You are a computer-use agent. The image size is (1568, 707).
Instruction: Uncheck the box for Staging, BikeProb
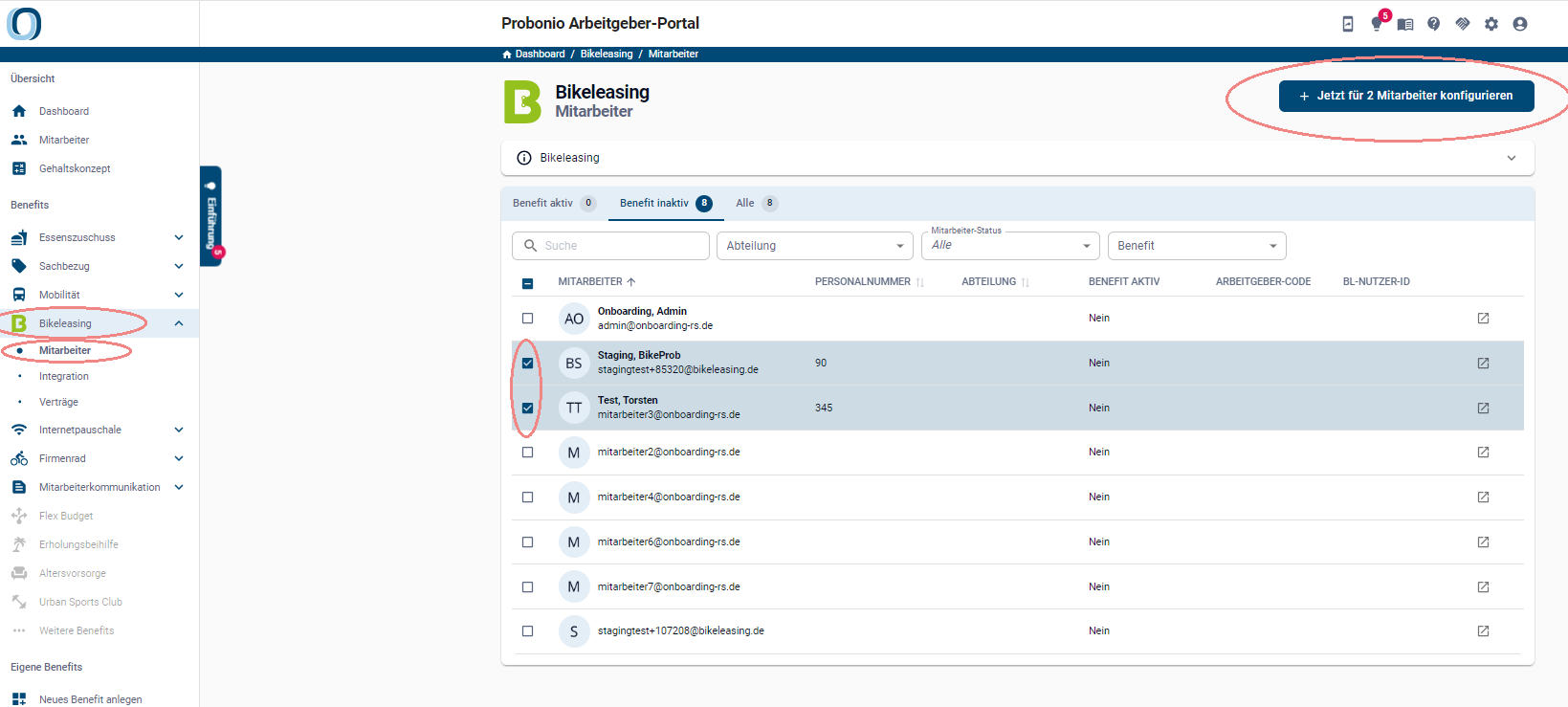tap(527, 364)
